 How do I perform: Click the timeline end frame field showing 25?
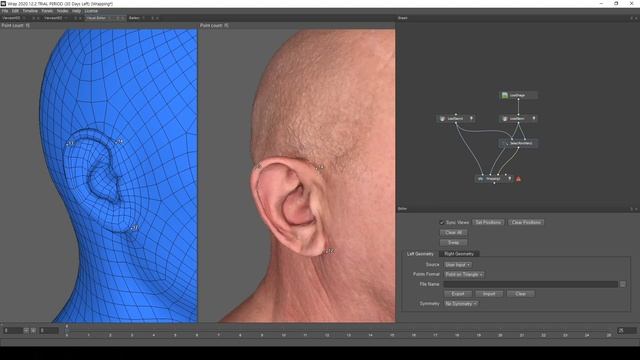[x=626, y=331]
